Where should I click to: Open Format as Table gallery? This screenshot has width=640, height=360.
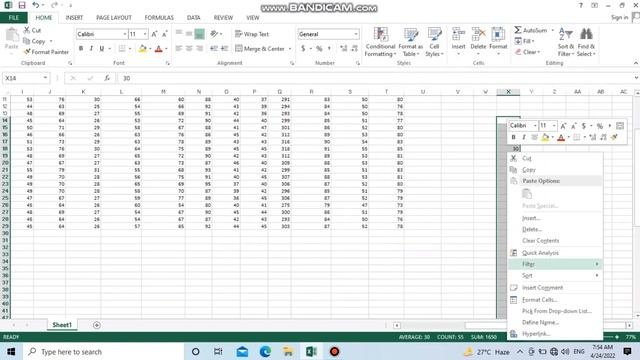pos(411,42)
